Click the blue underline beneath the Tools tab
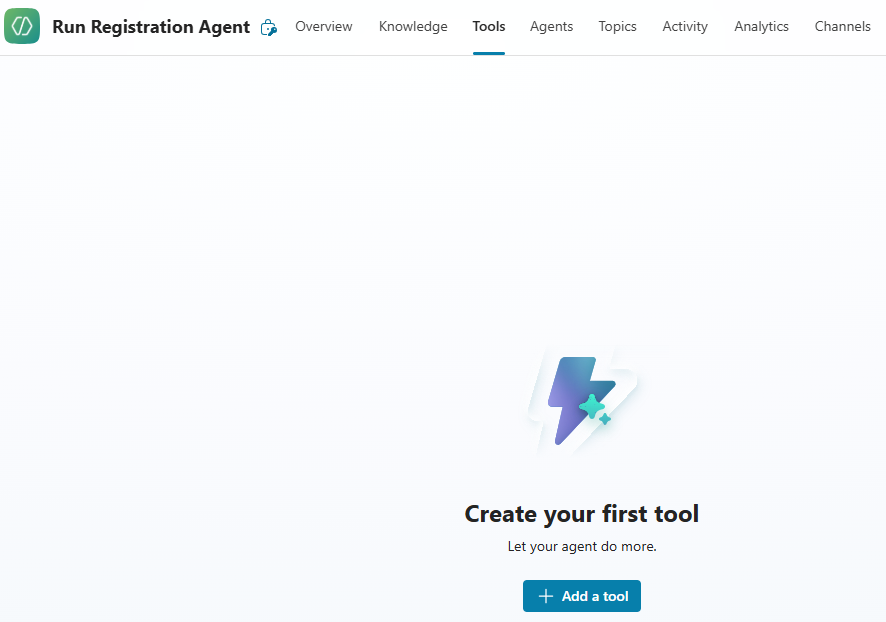The width and height of the screenshot is (886, 622). pyautogui.click(x=489, y=53)
